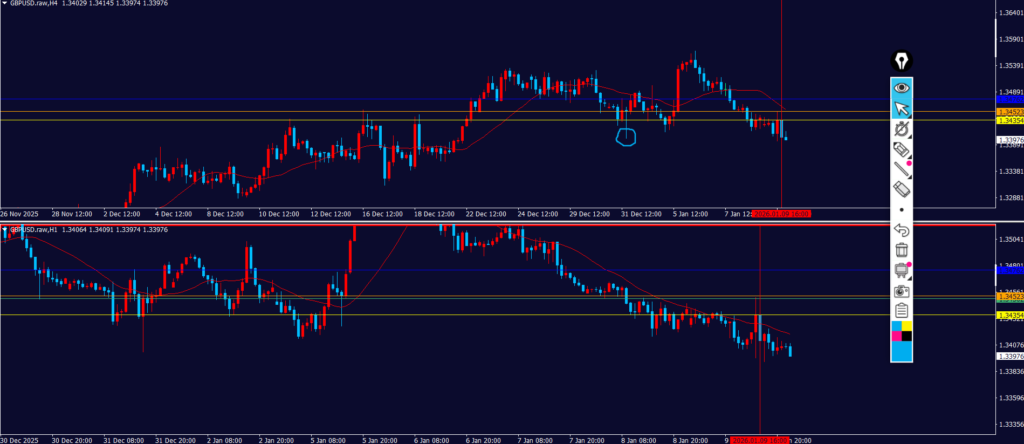Select the mouse cursor pointer tool
This screenshot has width=1024, height=444.
click(901, 108)
